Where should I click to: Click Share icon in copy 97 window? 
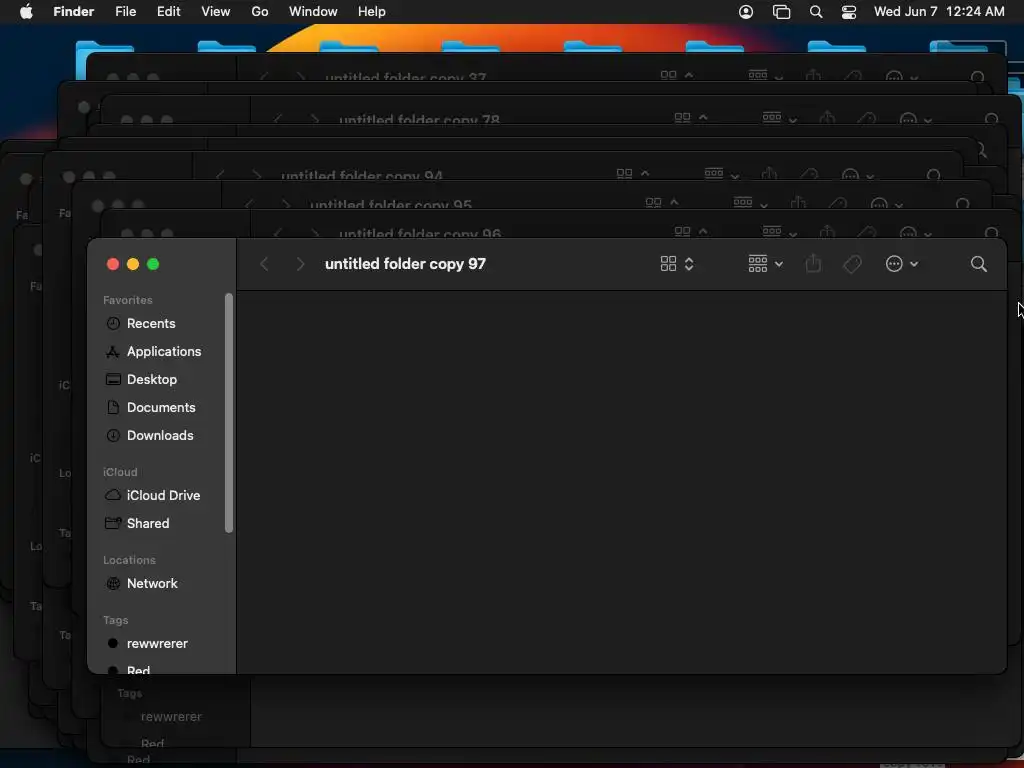click(813, 264)
